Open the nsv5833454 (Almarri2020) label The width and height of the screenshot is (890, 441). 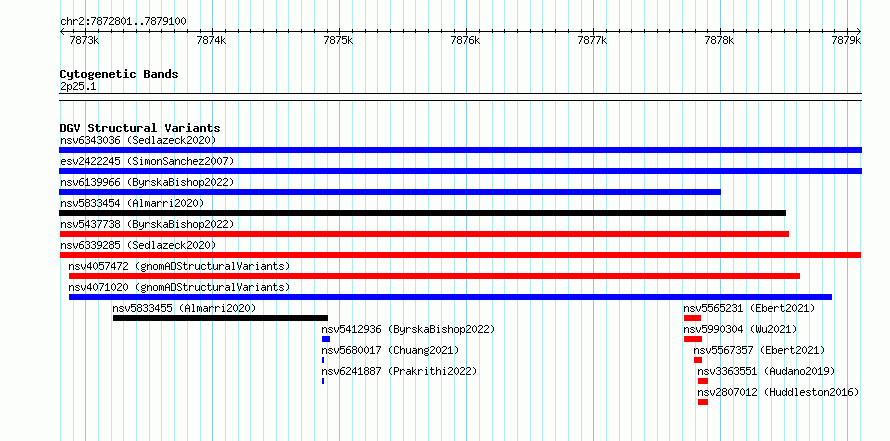point(132,203)
